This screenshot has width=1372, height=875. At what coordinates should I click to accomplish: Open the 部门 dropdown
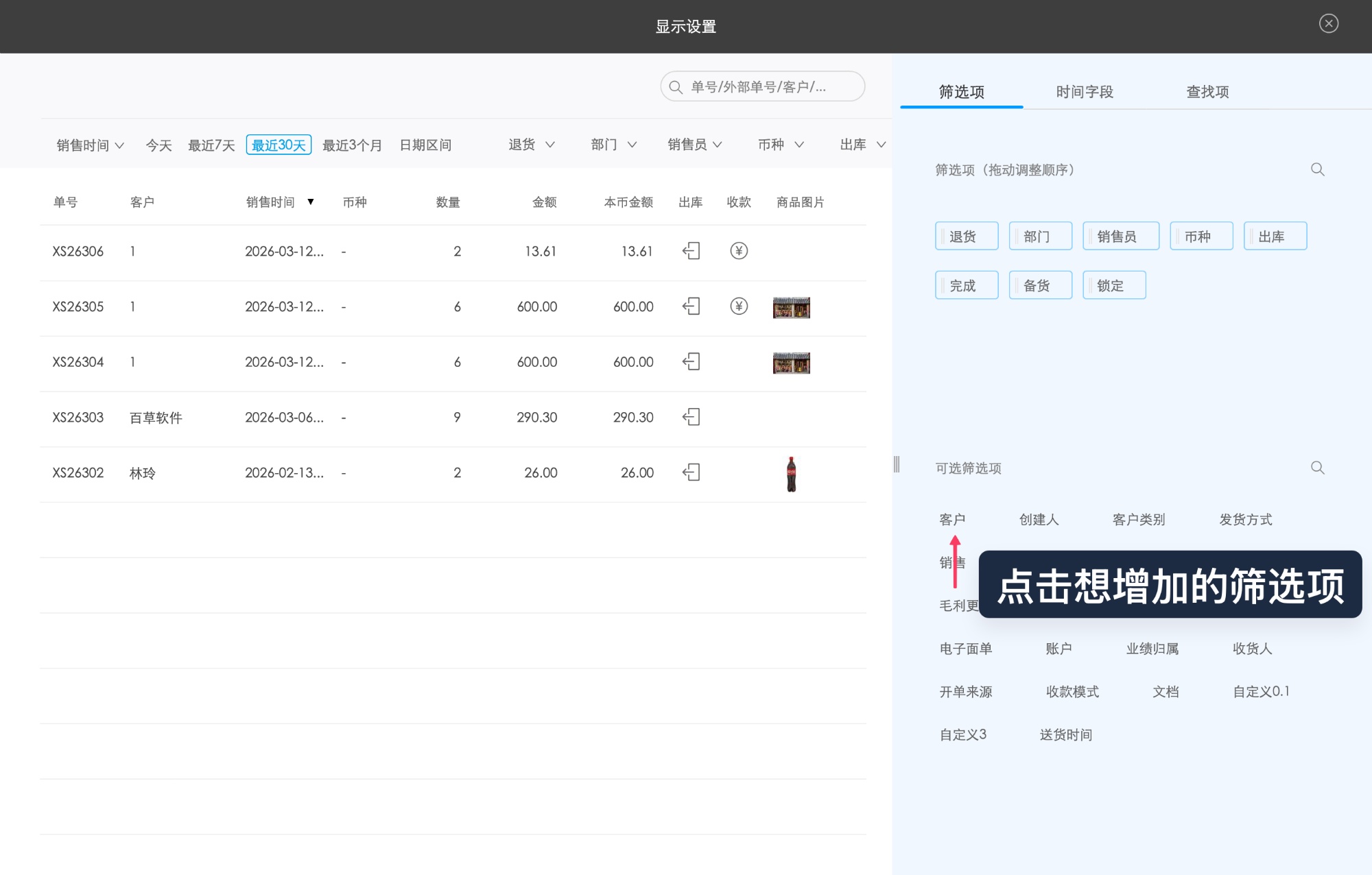pyautogui.click(x=613, y=144)
